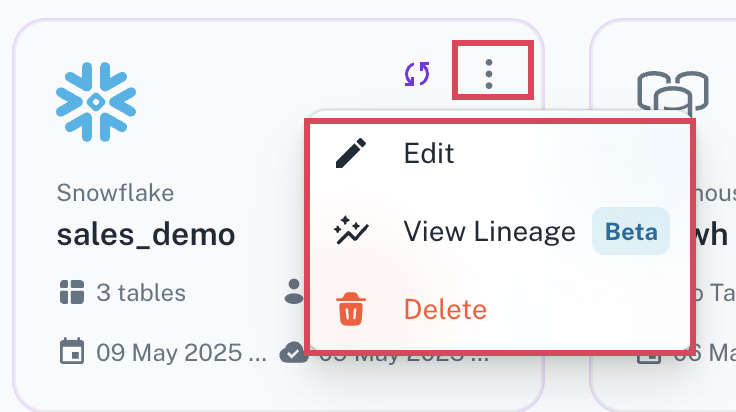Click the tables grid icon
Image resolution: width=736 pixels, height=412 pixels.
72,292
